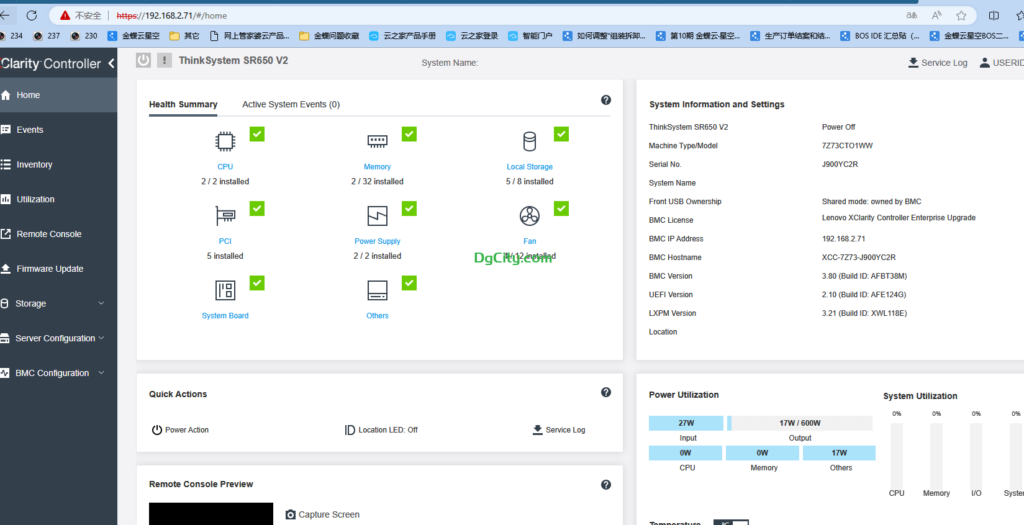Open Firmware Update in sidebar
The height and width of the screenshot is (525, 1024).
59,268
